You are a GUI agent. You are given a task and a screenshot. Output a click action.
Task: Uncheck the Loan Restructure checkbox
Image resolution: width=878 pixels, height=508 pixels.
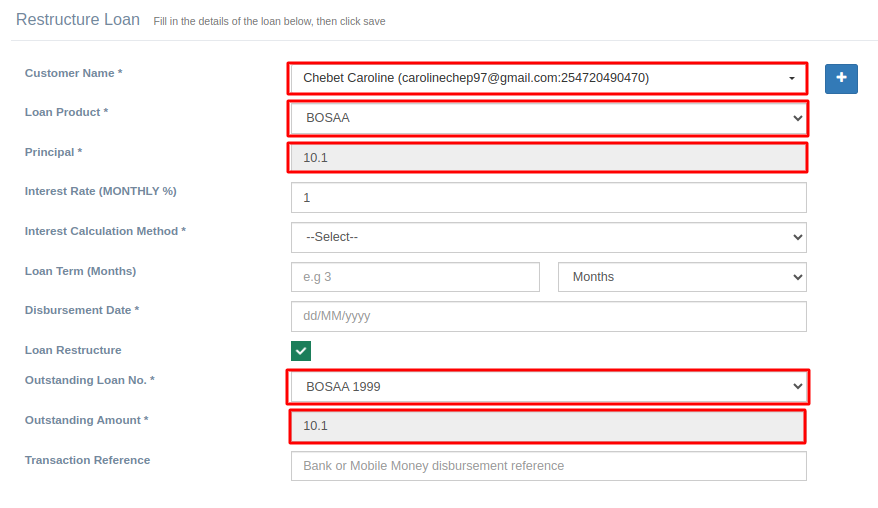tap(301, 351)
